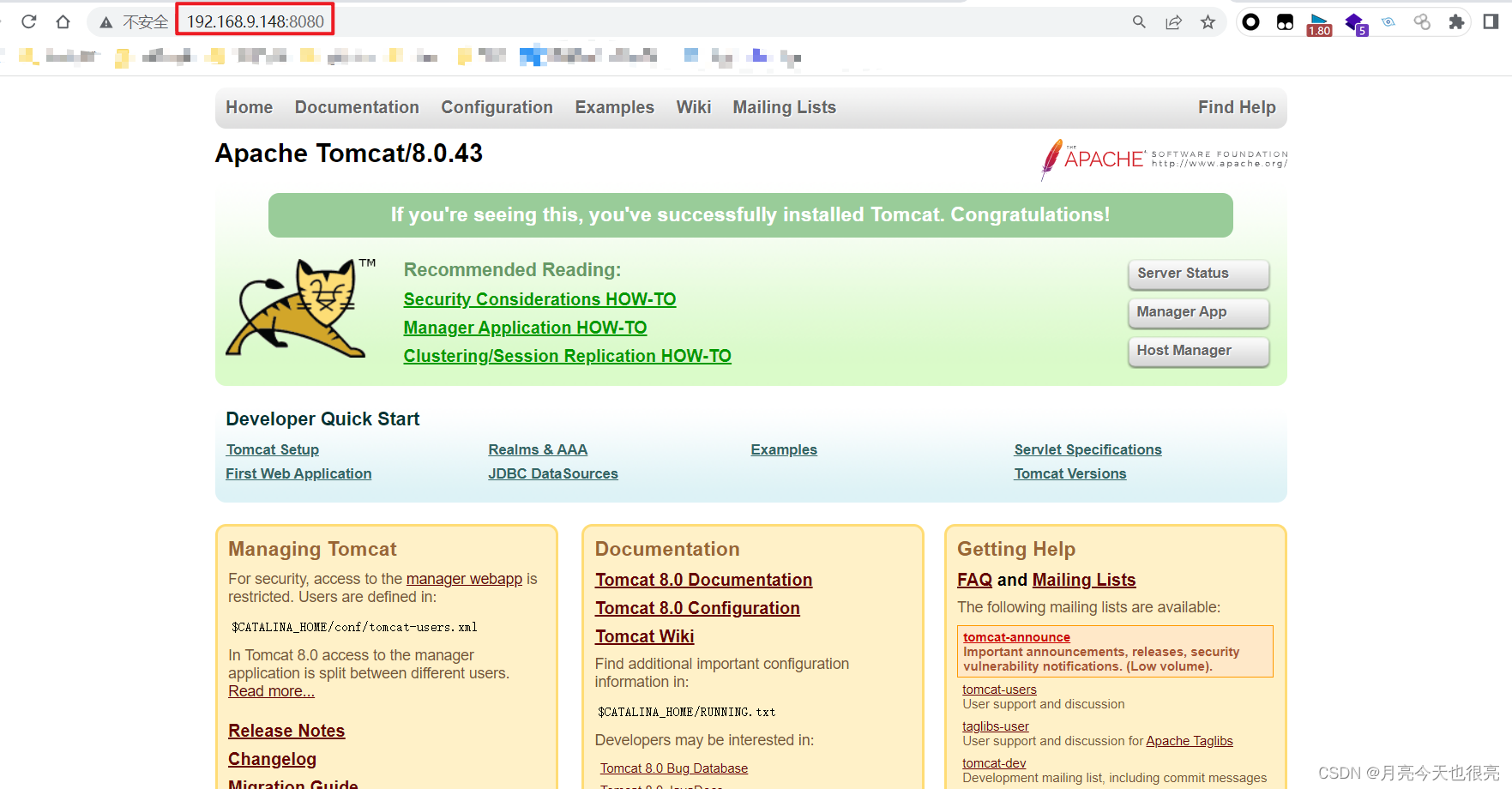Open the First Web Application link
This screenshot has height=789, width=1512.
coord(298,473)
